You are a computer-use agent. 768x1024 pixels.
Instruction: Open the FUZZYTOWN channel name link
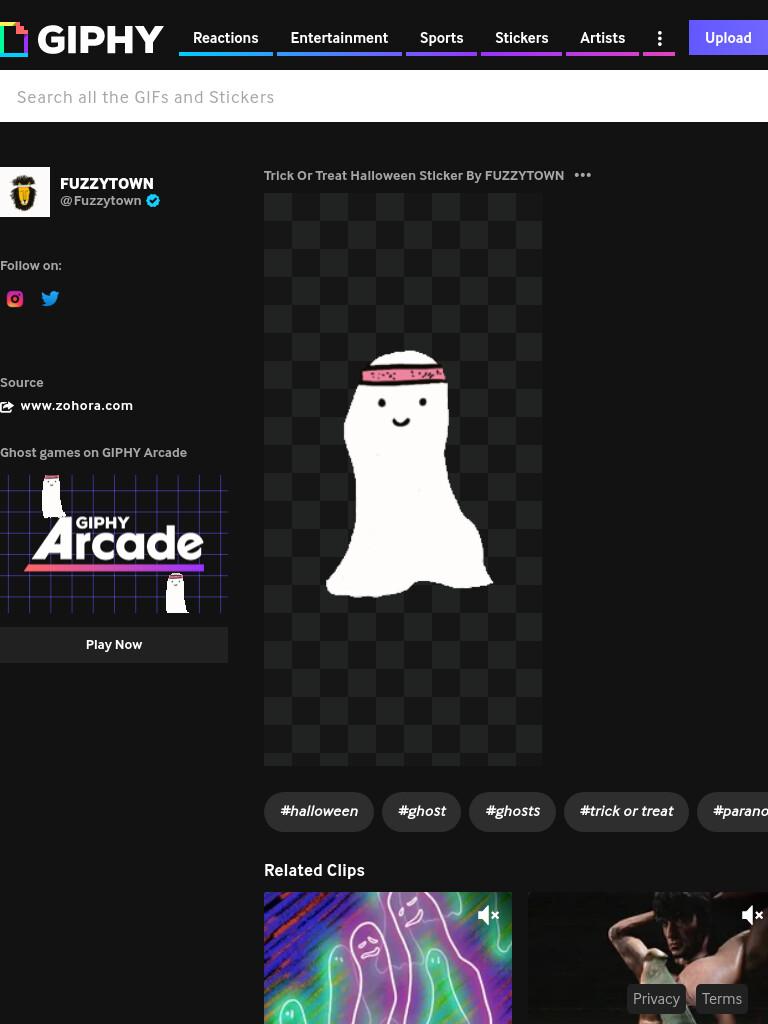107,184
